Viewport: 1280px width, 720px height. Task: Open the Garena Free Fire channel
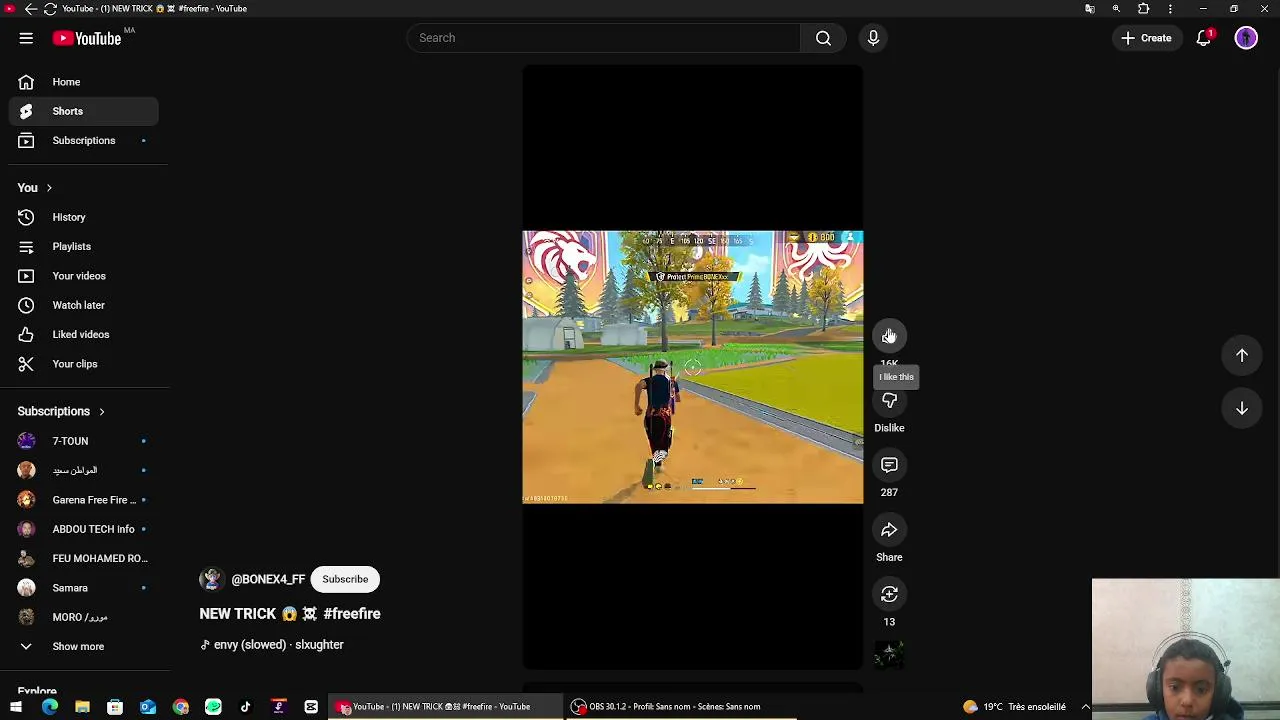click(x=84, y=500)
